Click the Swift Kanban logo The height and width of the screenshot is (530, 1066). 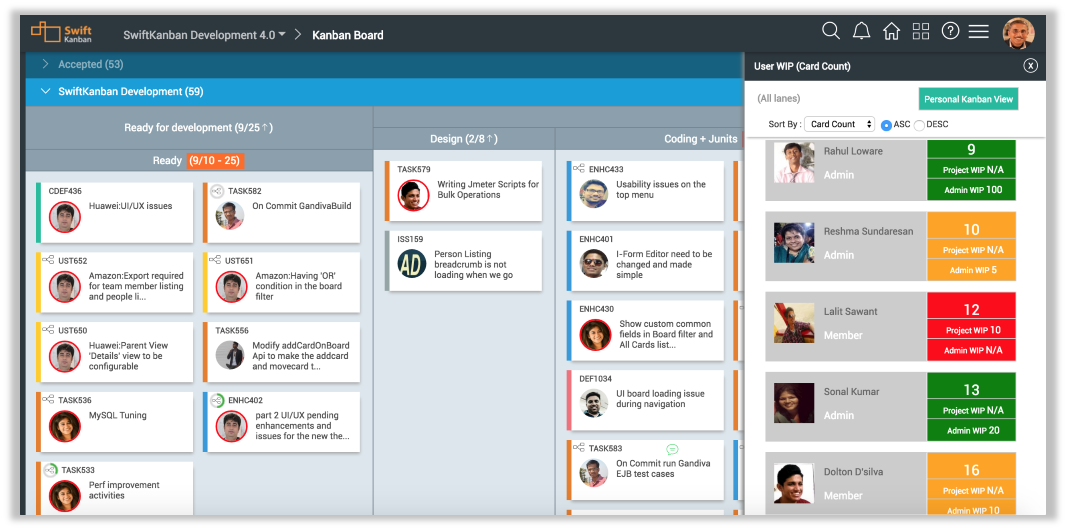click(62, 33)
